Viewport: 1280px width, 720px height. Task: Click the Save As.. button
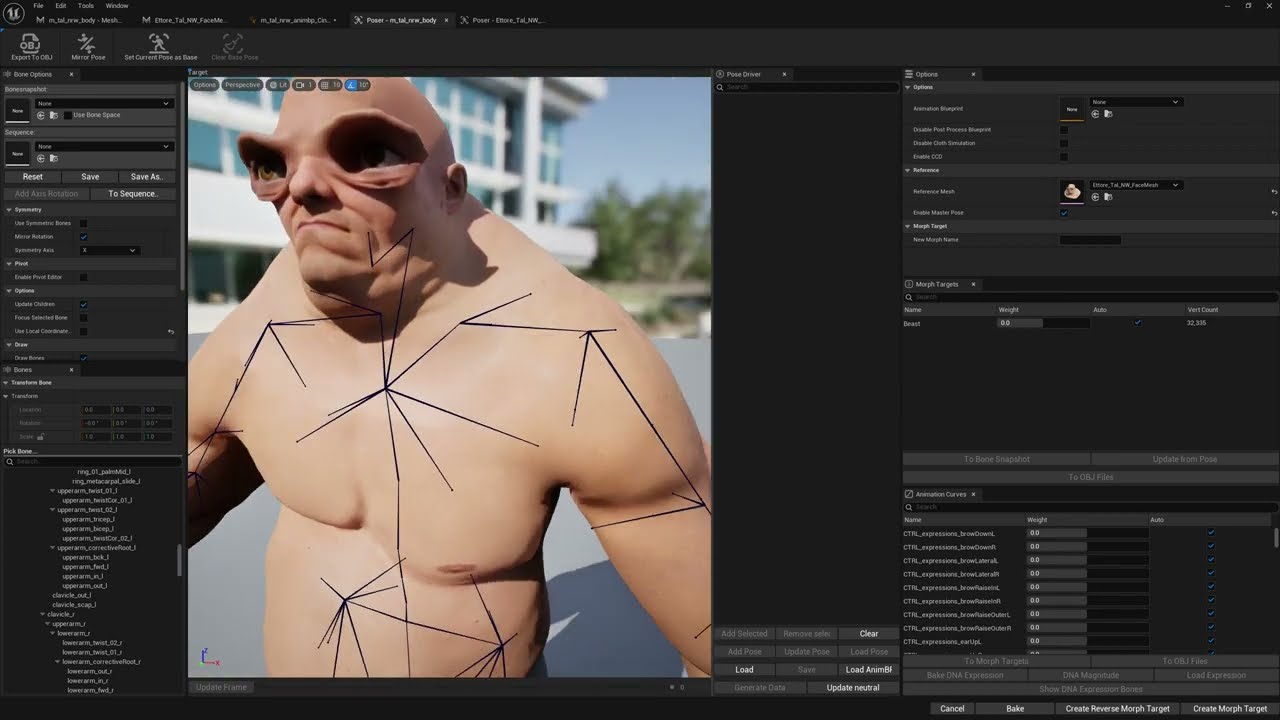pyautogui.click(x=146, y=177)
